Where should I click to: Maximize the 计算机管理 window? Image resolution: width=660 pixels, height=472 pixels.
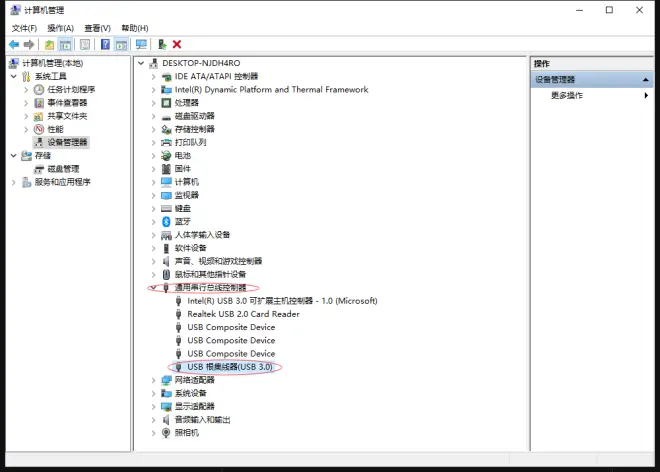point(609,10)
